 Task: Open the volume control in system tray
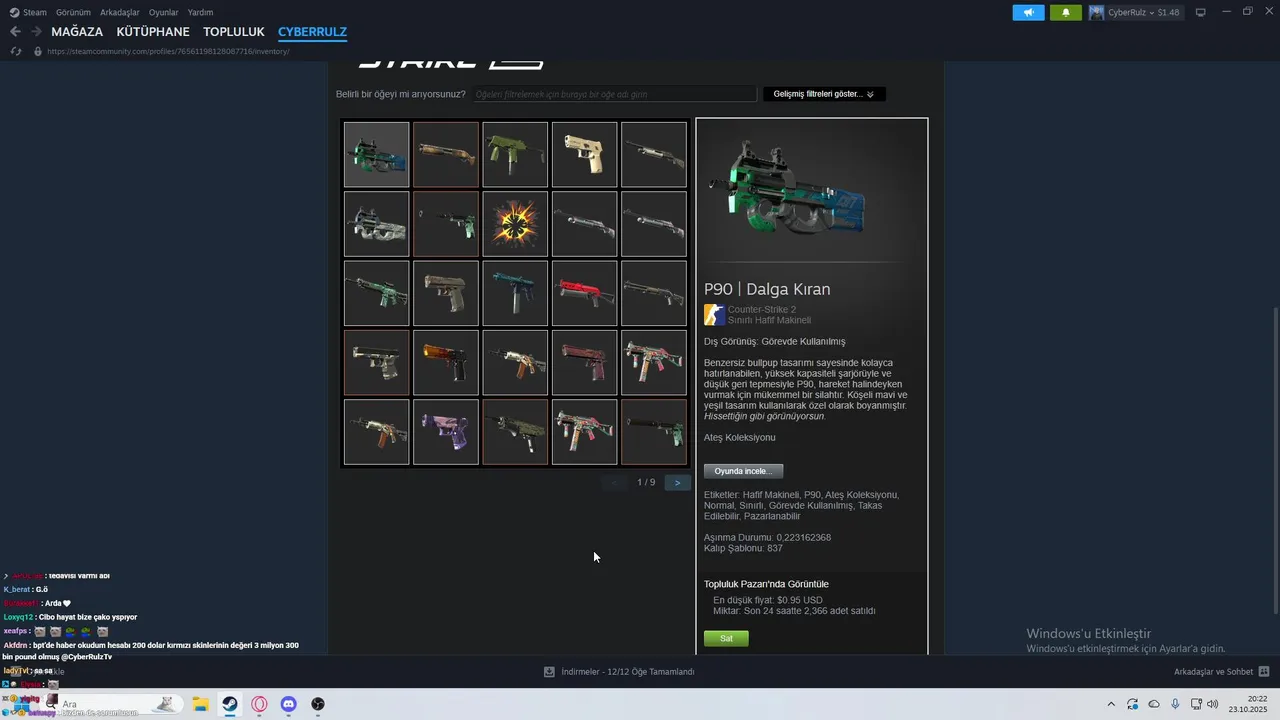coord(1213,704)
